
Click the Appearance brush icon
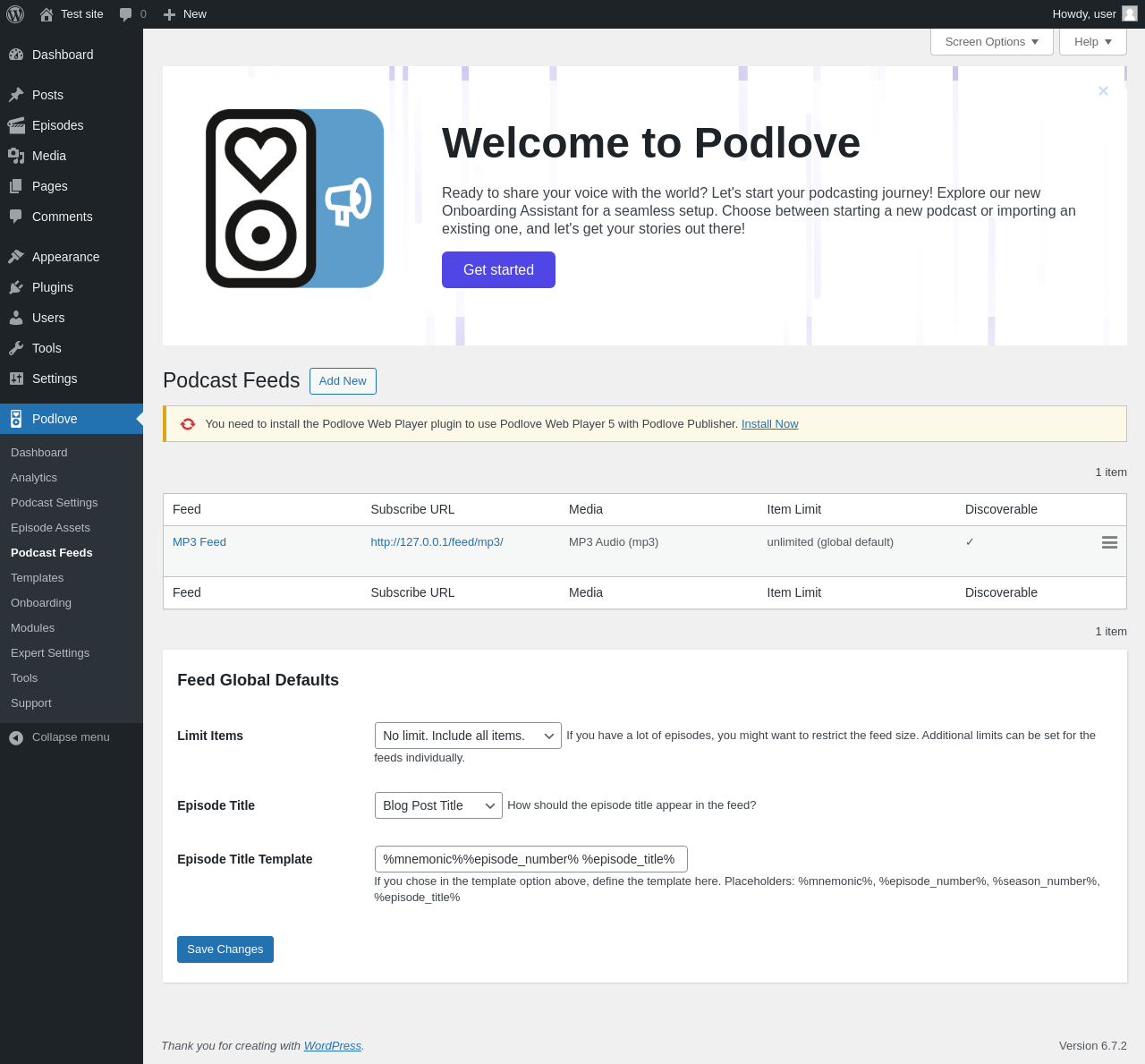pyautogui.click(x=16, y=257)
